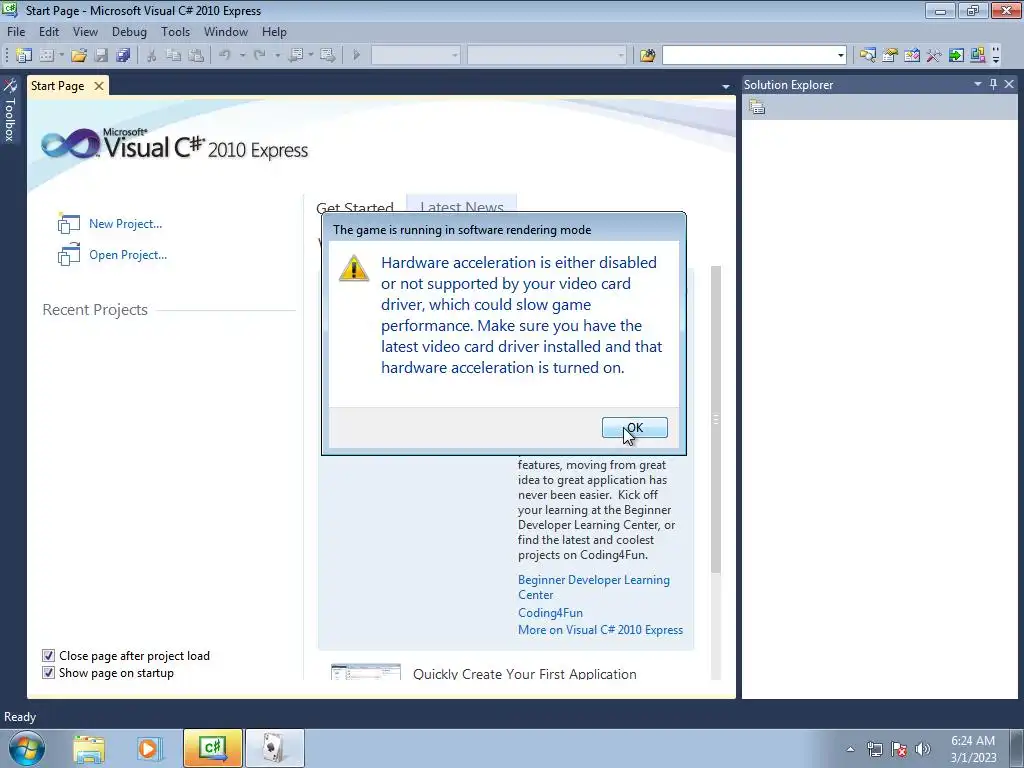Open the Undo history dropdown arrow
The image size is (1024, 768).
point(242,56)
